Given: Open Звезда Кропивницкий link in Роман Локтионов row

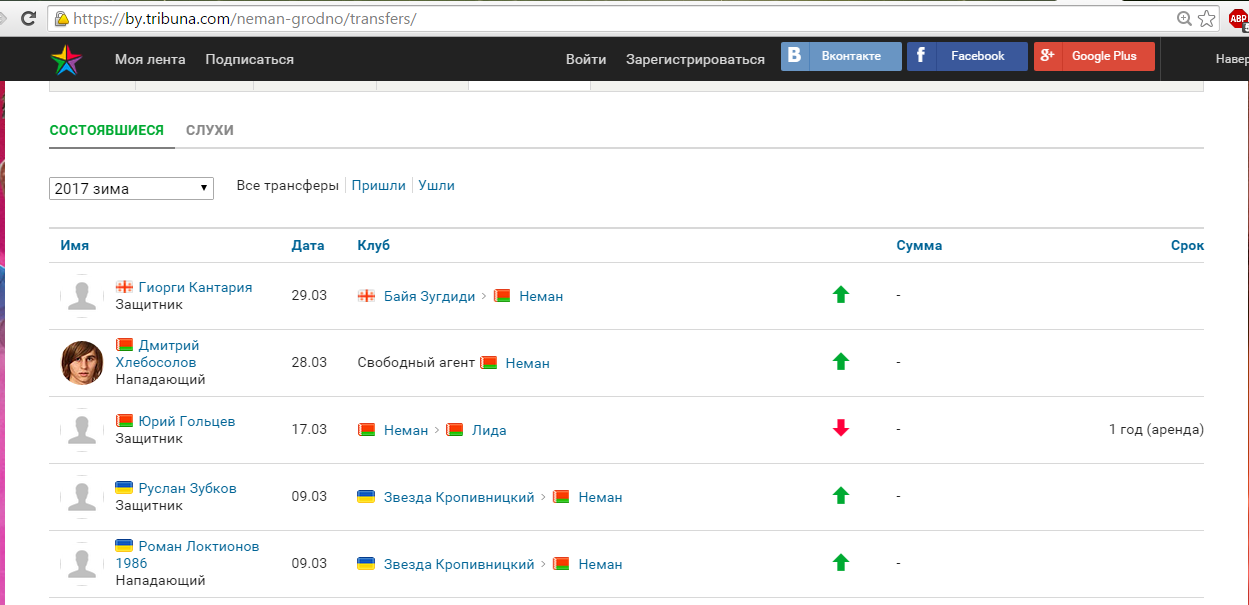Looking at the screenshot, I should point(459,564).
